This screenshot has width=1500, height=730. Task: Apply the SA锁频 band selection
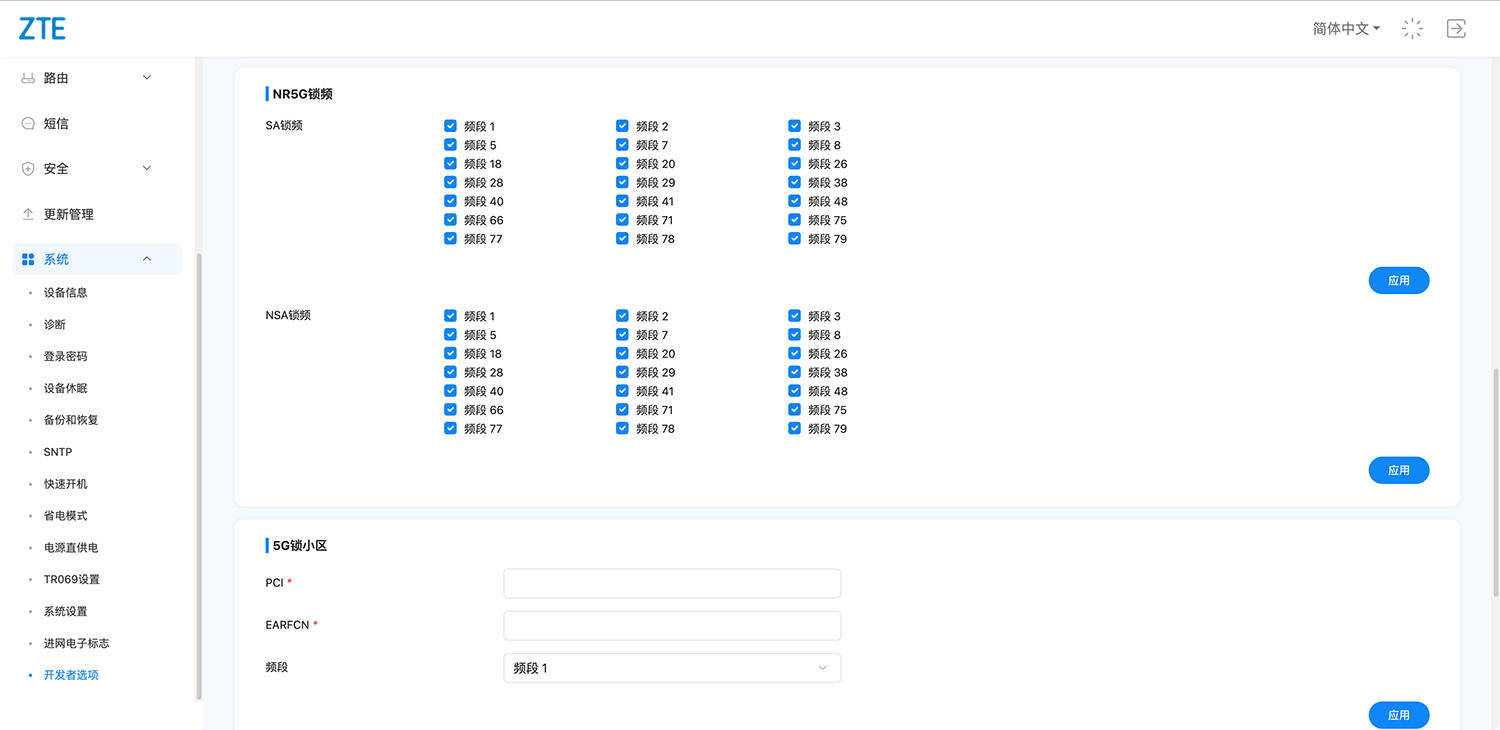(x=1399, y=281)
